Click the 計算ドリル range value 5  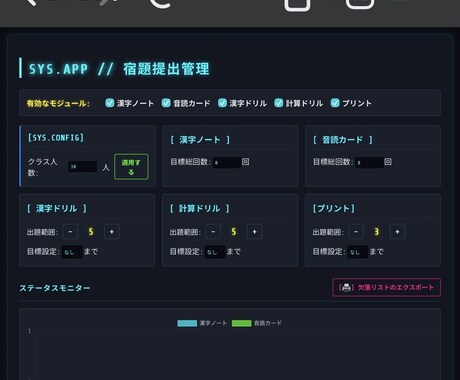pos(234,232)
